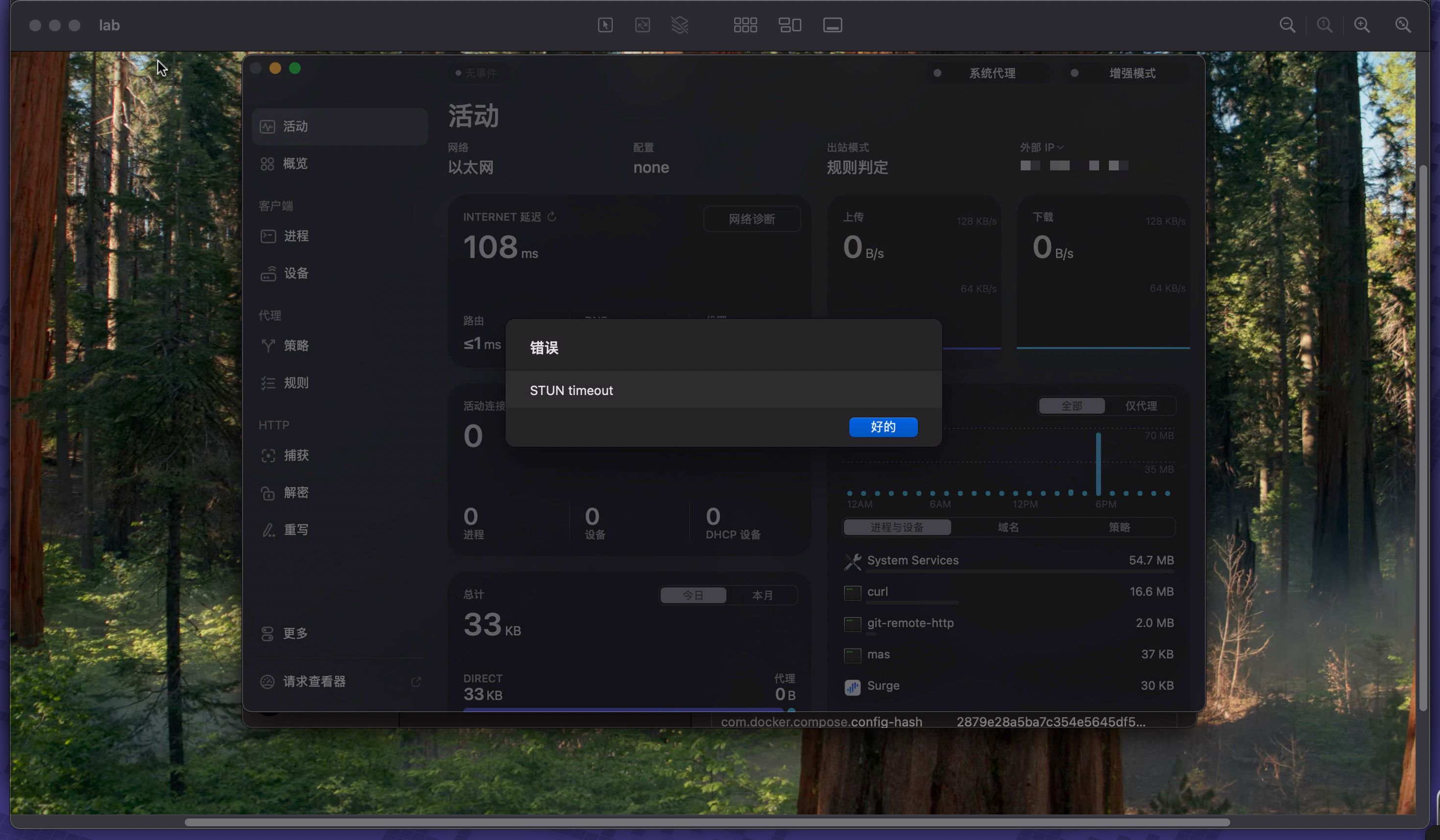Click the crossed layers icon in lab toolbar
The image size is (1440, 840).
pos(679,25)
